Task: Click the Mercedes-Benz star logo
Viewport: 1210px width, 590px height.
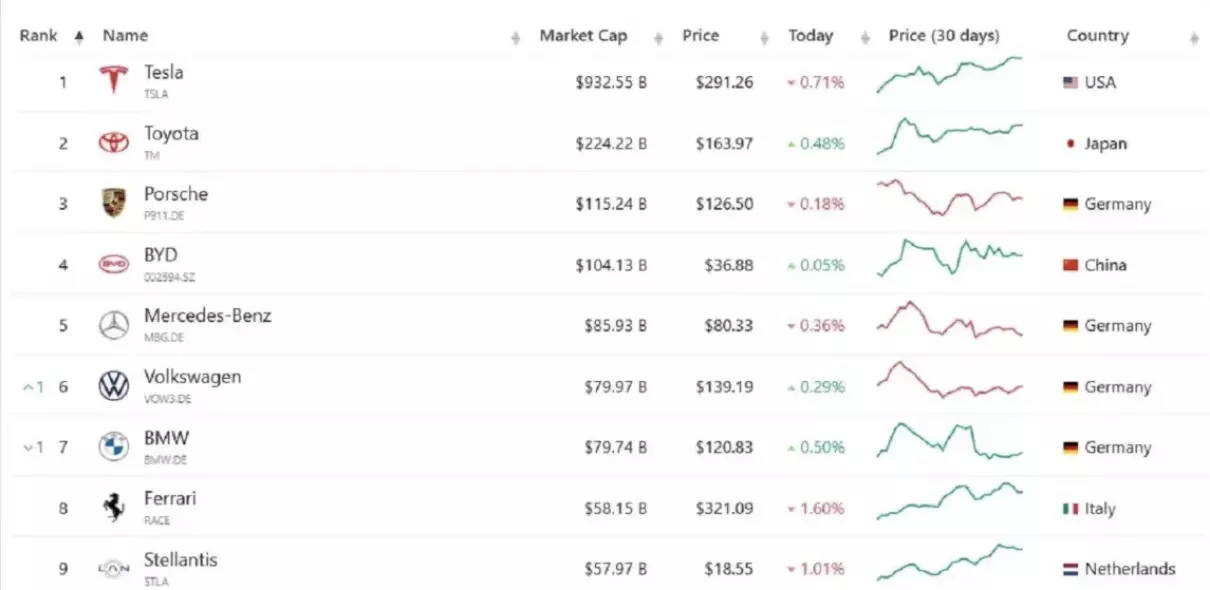Action: (x=113, y=325)
